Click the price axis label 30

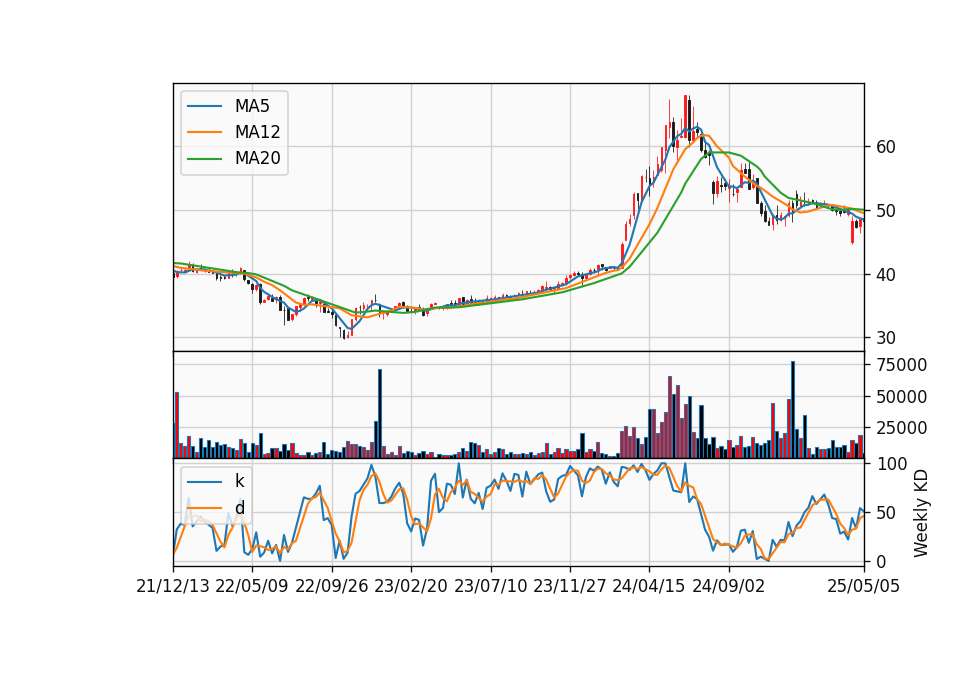(885, 338)
